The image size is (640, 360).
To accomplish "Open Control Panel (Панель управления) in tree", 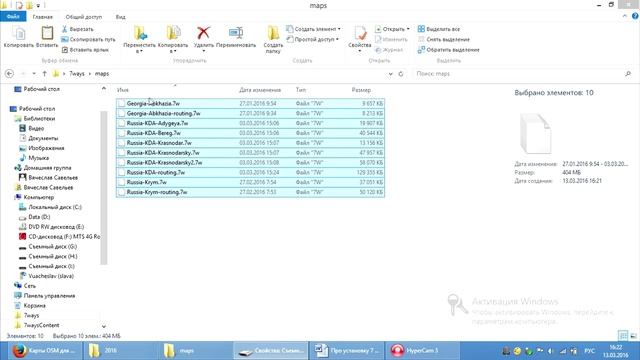I will [44, 296].
